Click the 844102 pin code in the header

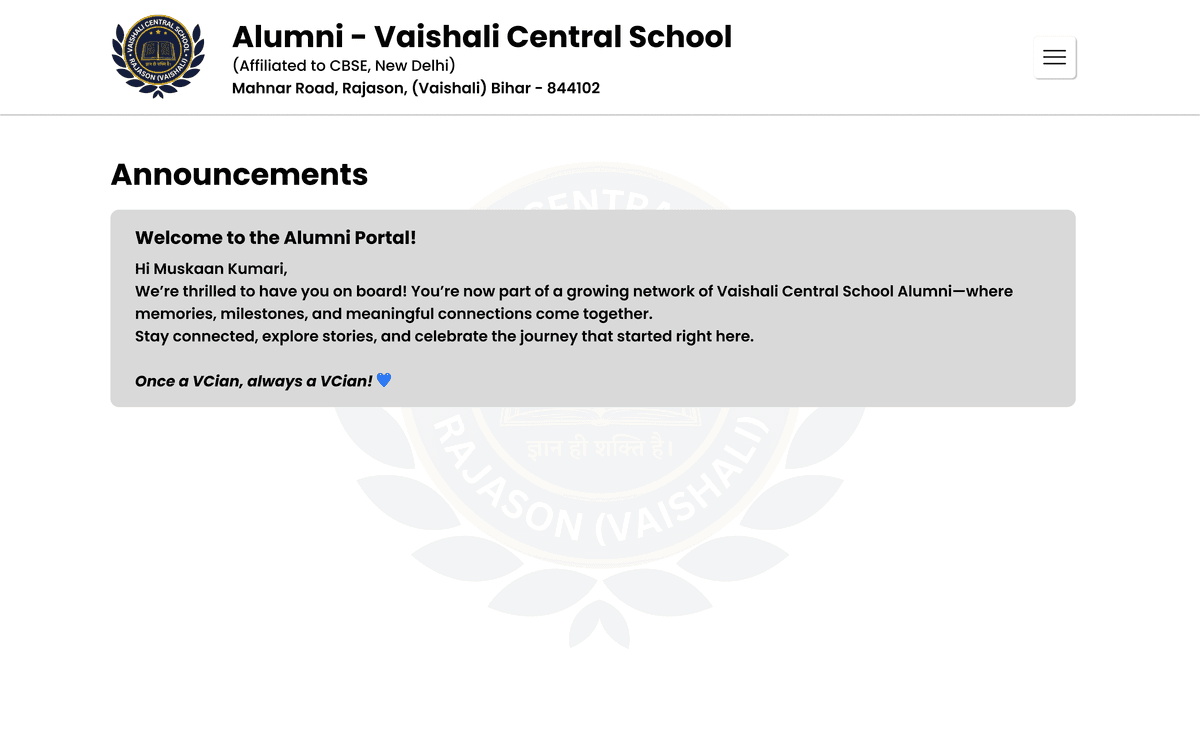[x=573, y=88]
